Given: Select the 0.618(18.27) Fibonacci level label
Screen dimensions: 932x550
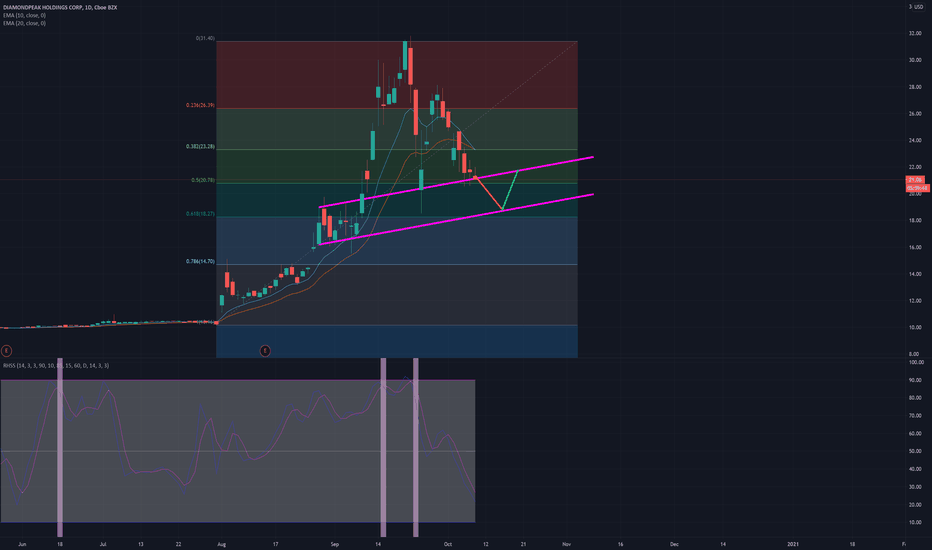Looking at the screenshot, I should (x=200, y=214).
